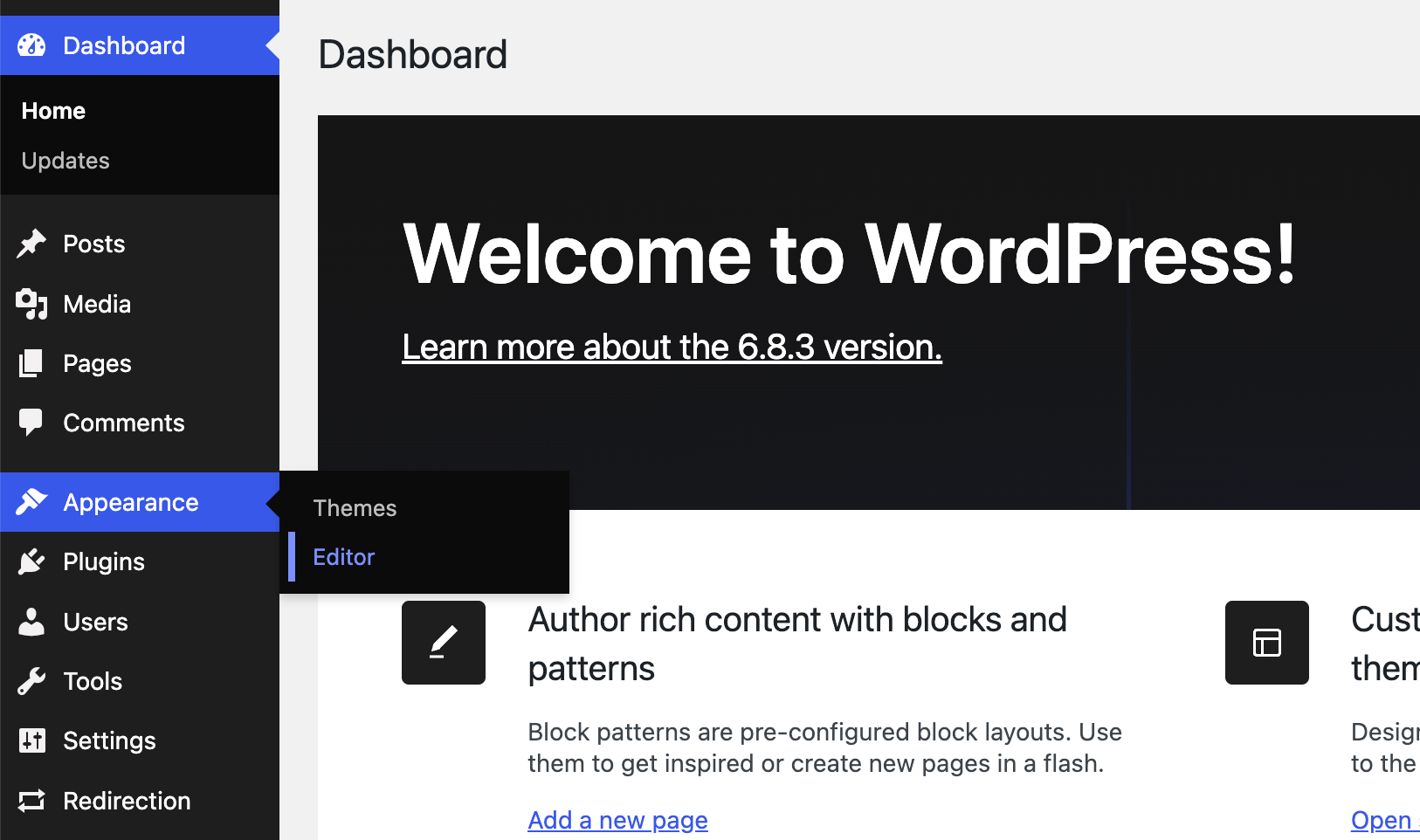Click the Add a new page link
The image size is (1420, 840).
pyautogui.click(x=617, y=820)
